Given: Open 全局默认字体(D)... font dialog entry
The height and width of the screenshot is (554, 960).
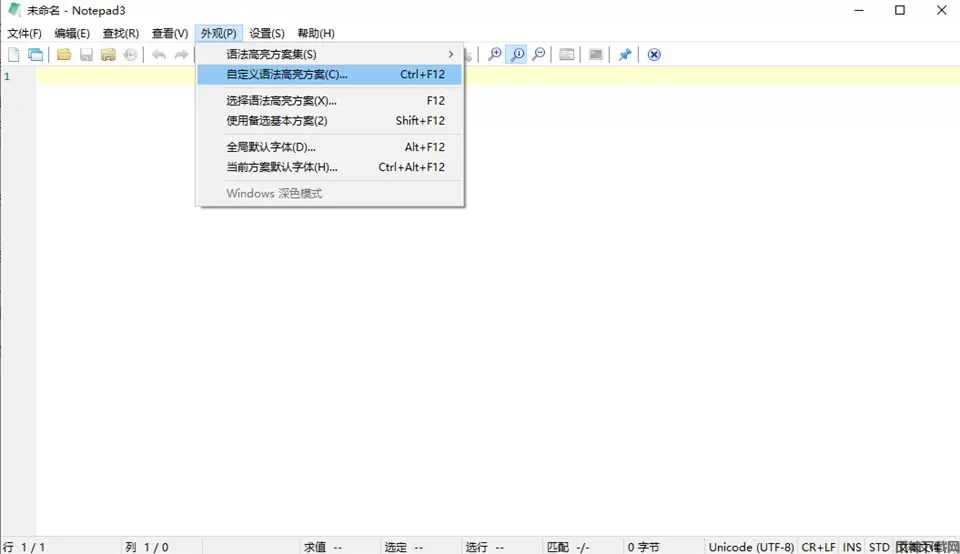Looking at the screenshot, I should tap(329, 147).
